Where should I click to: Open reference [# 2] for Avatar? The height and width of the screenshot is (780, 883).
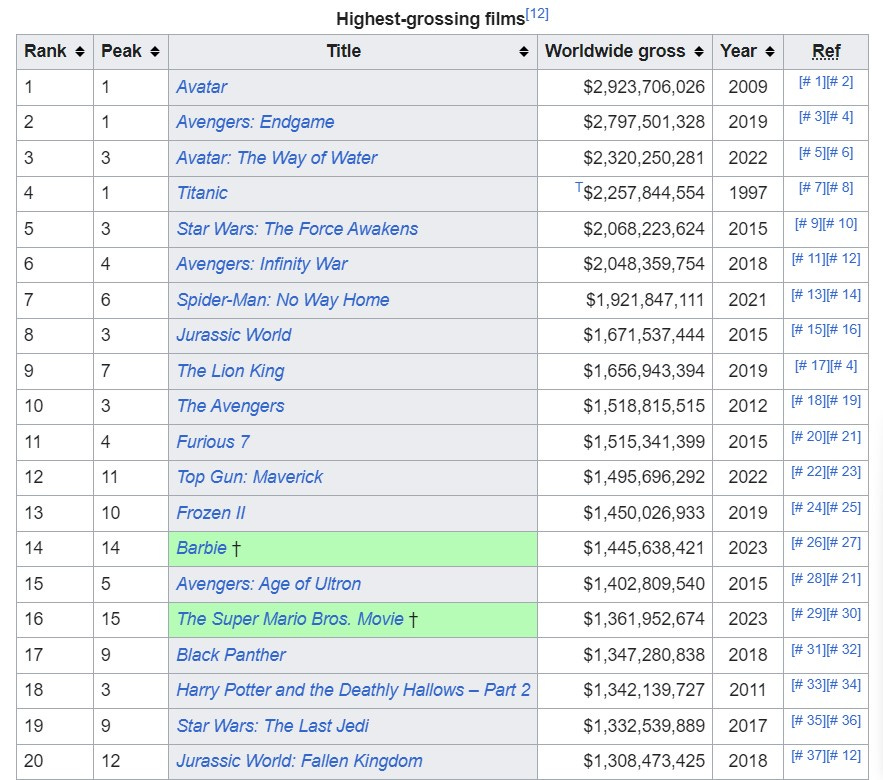coord(840,81)
